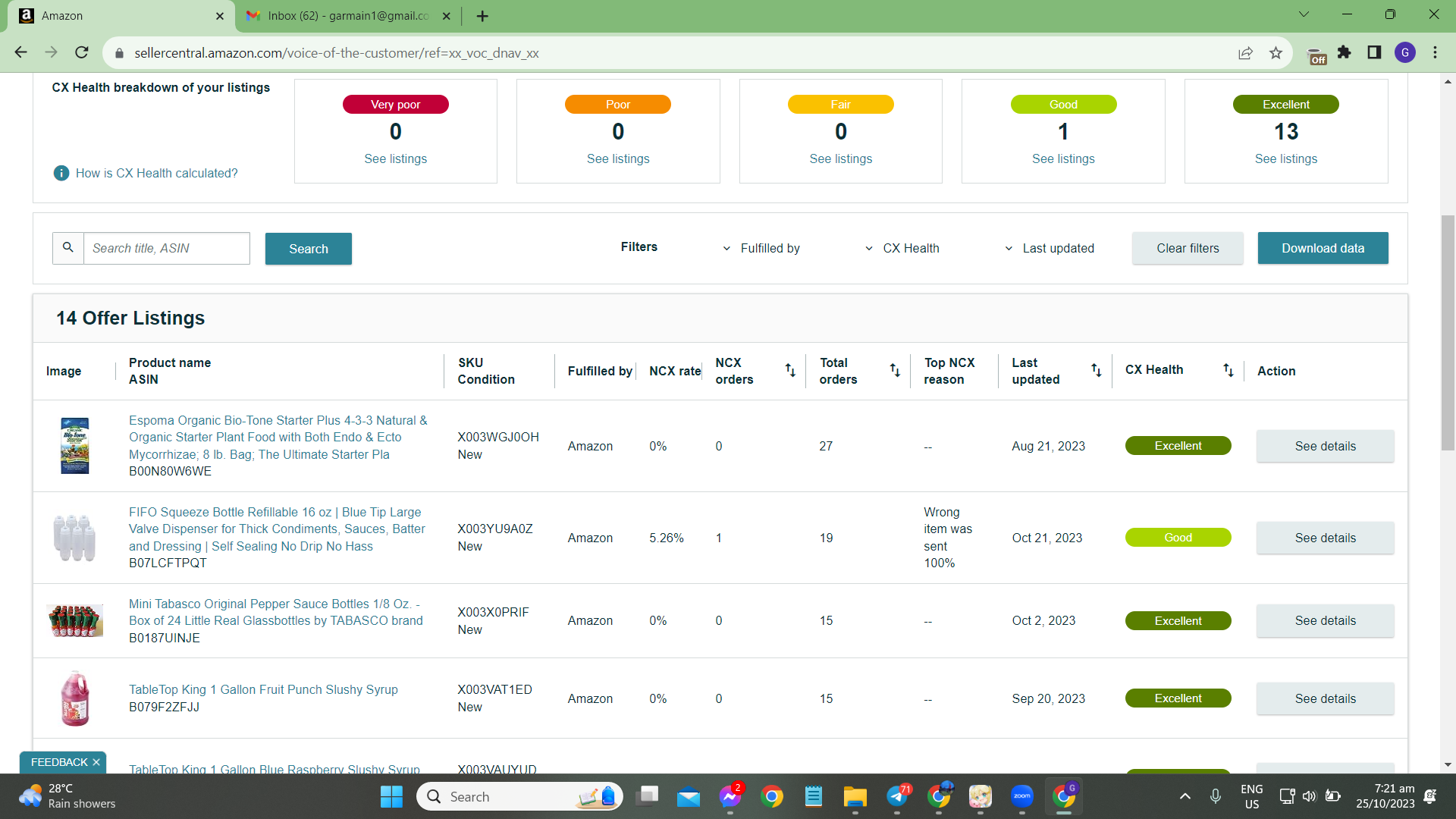Open the FIFO Squeeze Bottle product link
Viewport: 1456px width, 819px height.
pos(277,529)
